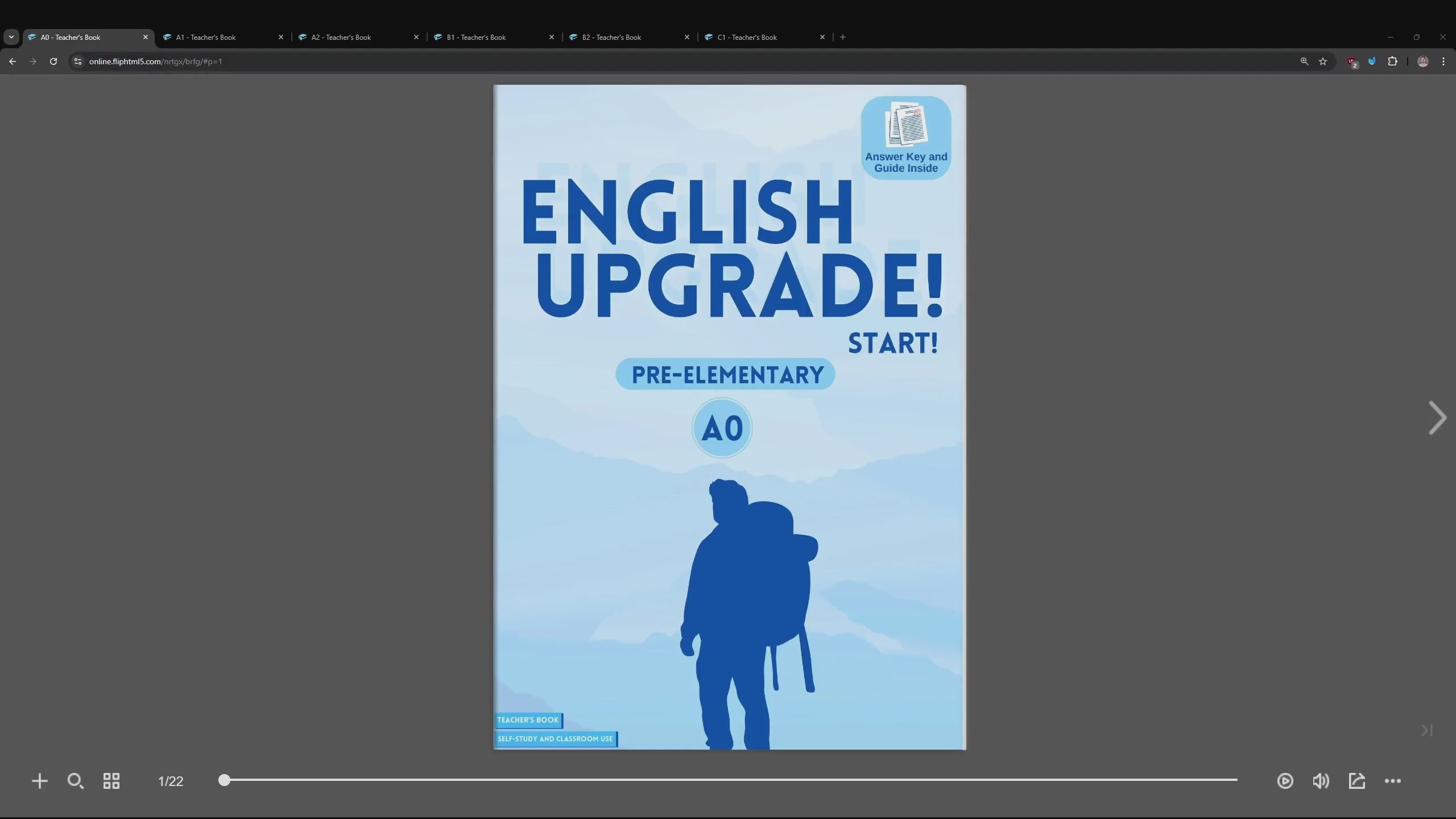1456x819 pixels.
Task: Open the share flipbook icon
Action: [1356, 781]
